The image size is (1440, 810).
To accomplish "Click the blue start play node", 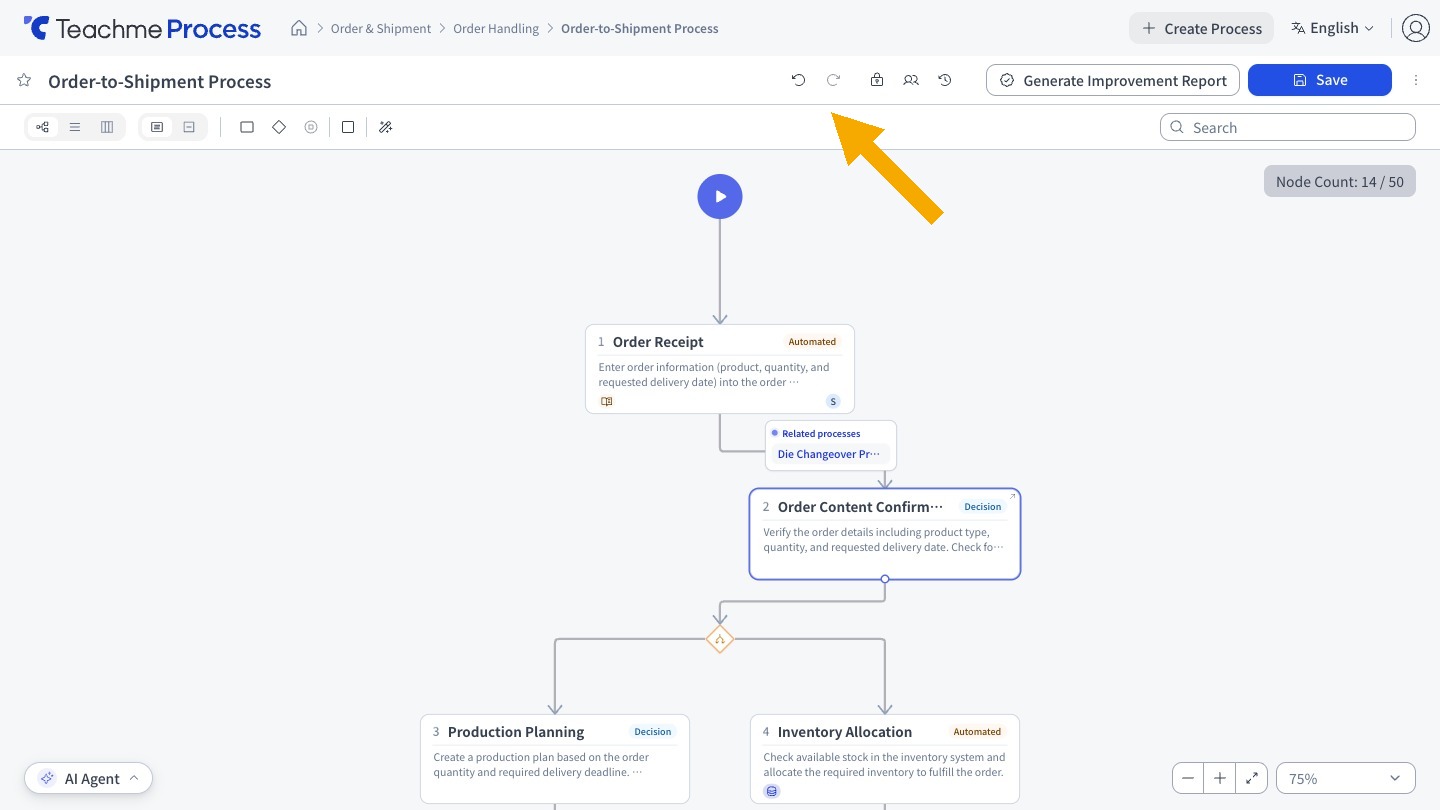I will [x=720, y=197].
